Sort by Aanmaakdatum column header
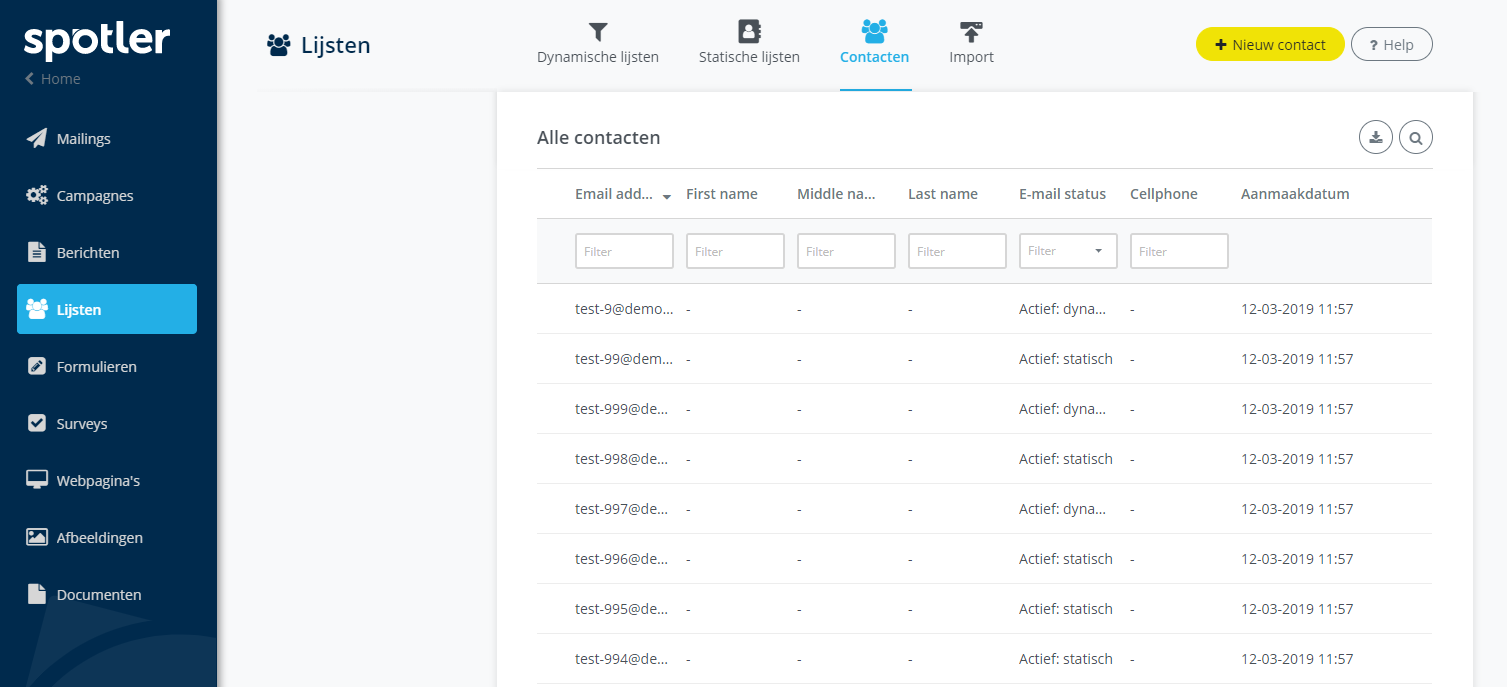 pyautogui.click(x=1295, y=194)
